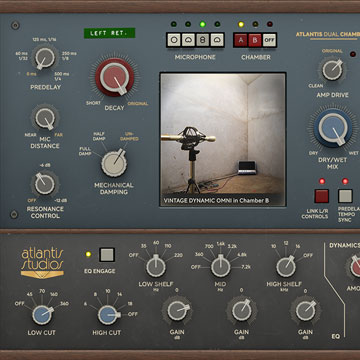Toggle the EQ Engage button

(107, 255)
